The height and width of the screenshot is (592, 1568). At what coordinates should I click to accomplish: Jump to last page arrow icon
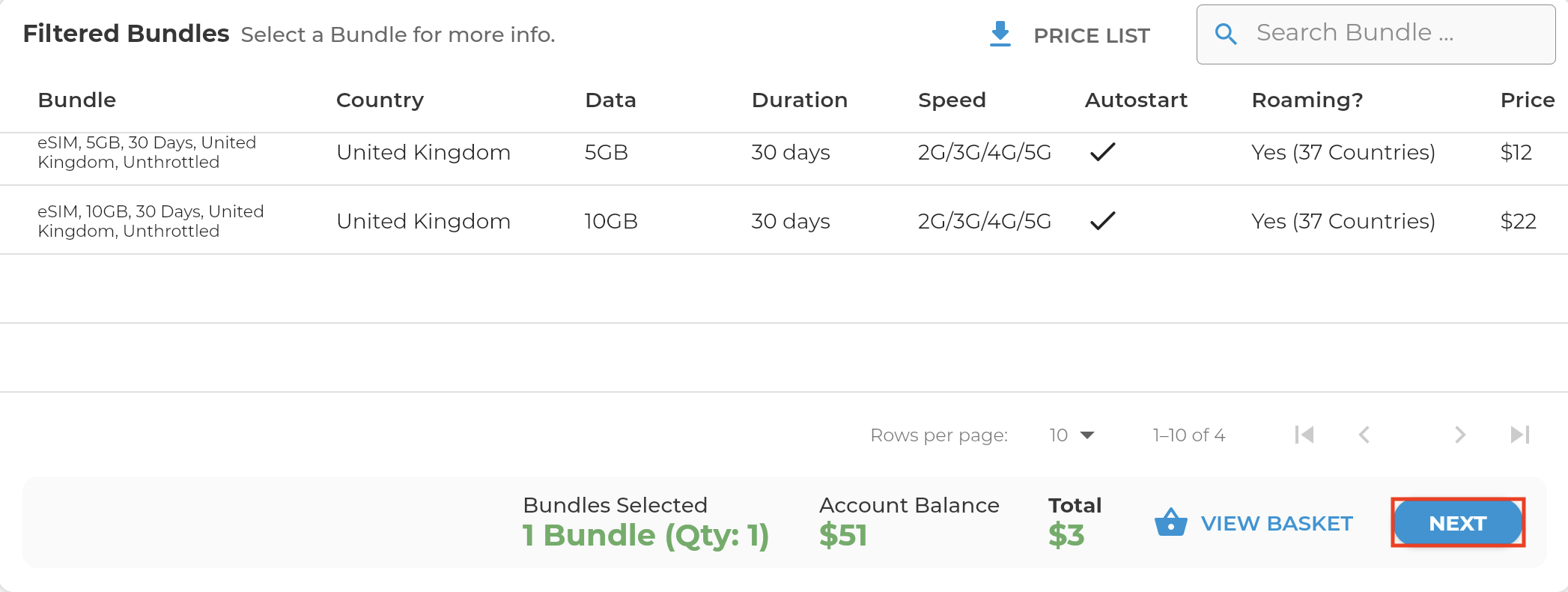coord(1520,435)
